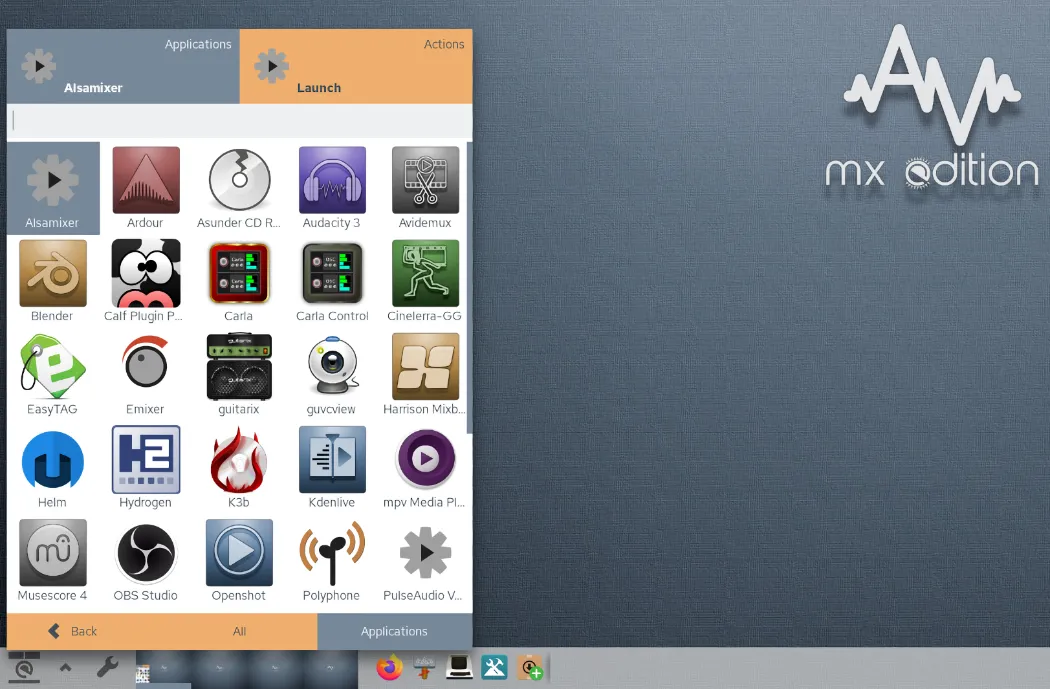Click the application search text field
Image resolution: width=1050 pixels, height=689 pixels.
click(x=239, y=121)
